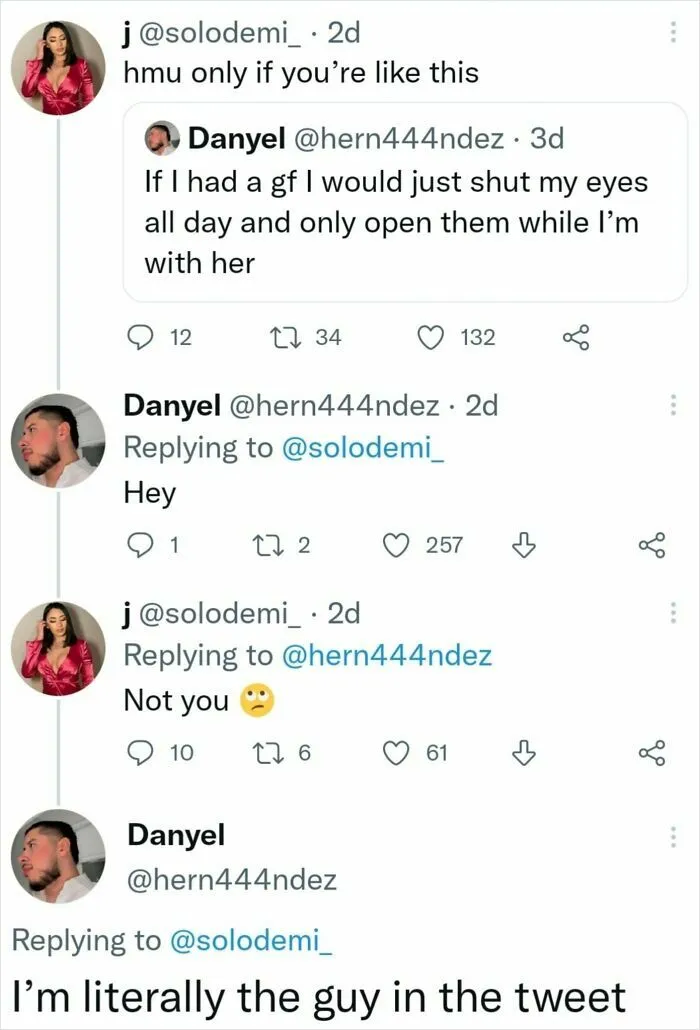Open more options on last Danyel tweet
Viewport: 700px width, 1030px height.
point(672,837)
